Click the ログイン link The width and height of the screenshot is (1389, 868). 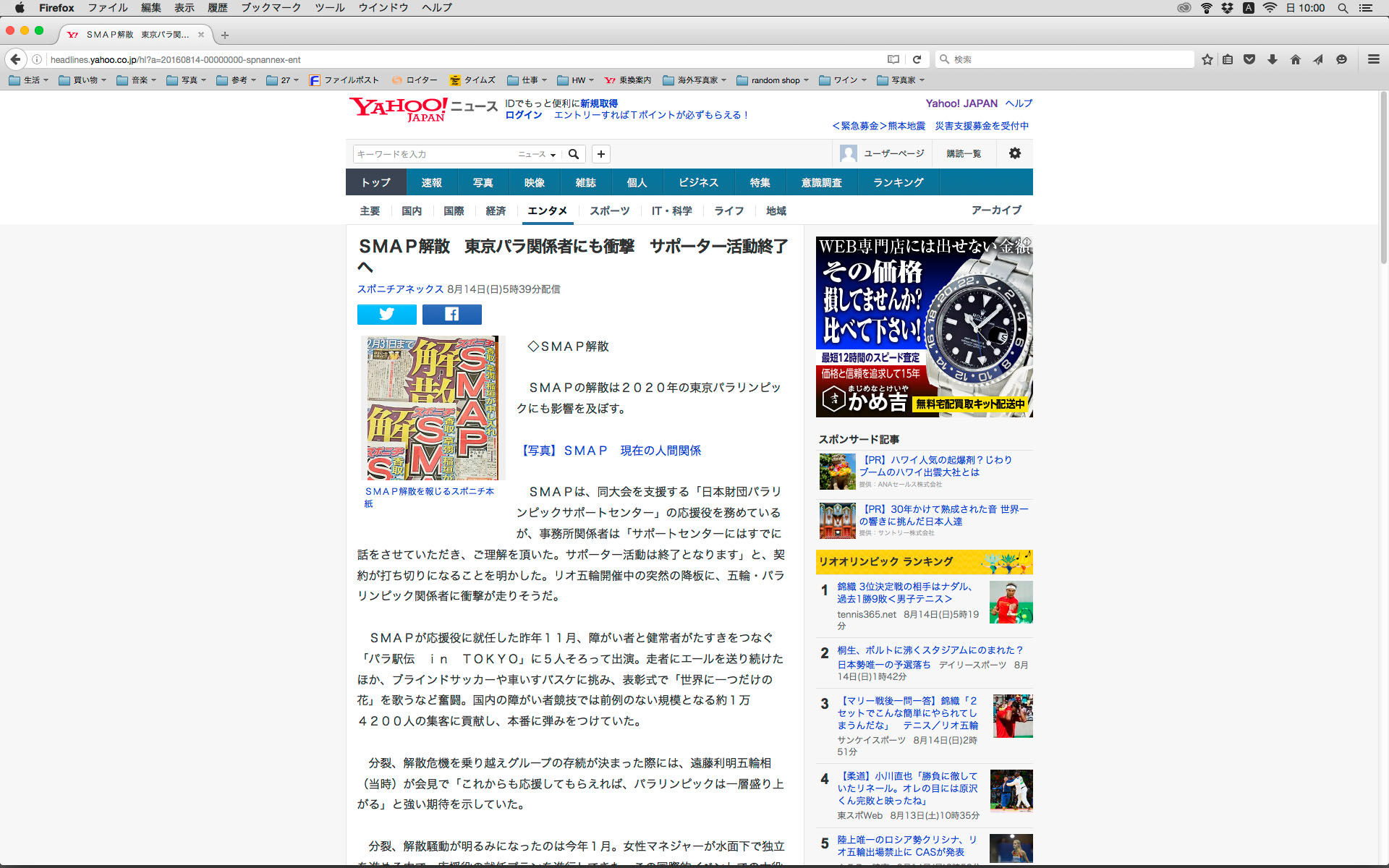(523, 115)
